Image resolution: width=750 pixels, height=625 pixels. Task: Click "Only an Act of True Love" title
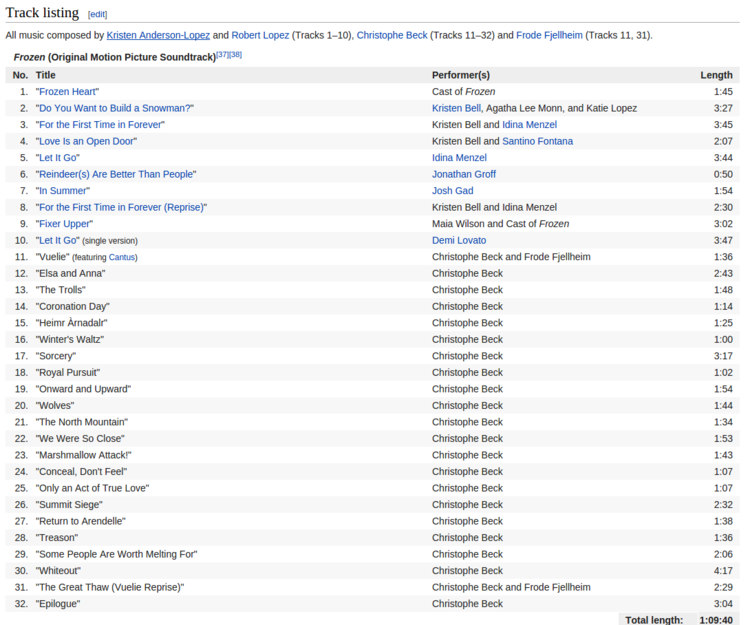(92, 488)
